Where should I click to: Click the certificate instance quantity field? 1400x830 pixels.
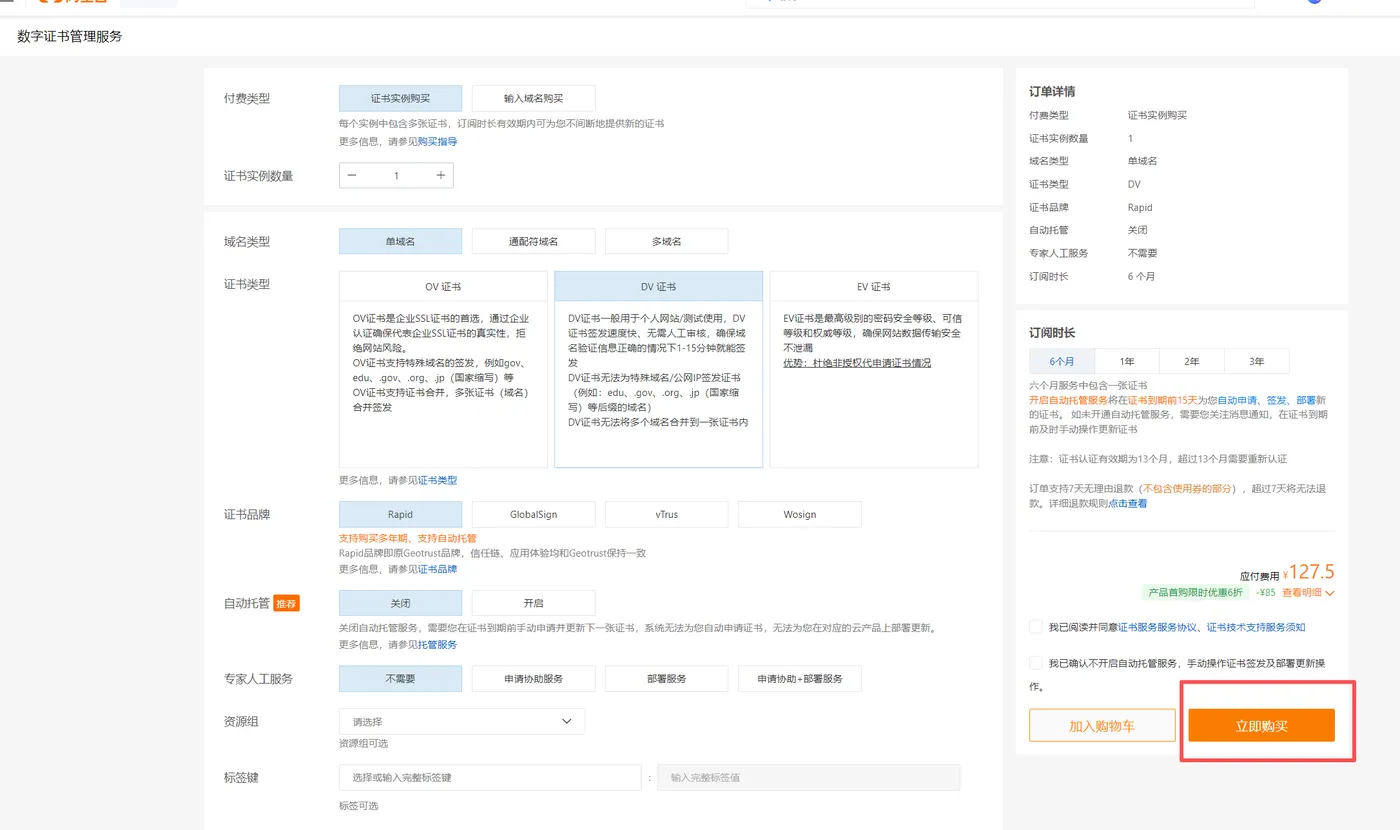tap(396, 176)
